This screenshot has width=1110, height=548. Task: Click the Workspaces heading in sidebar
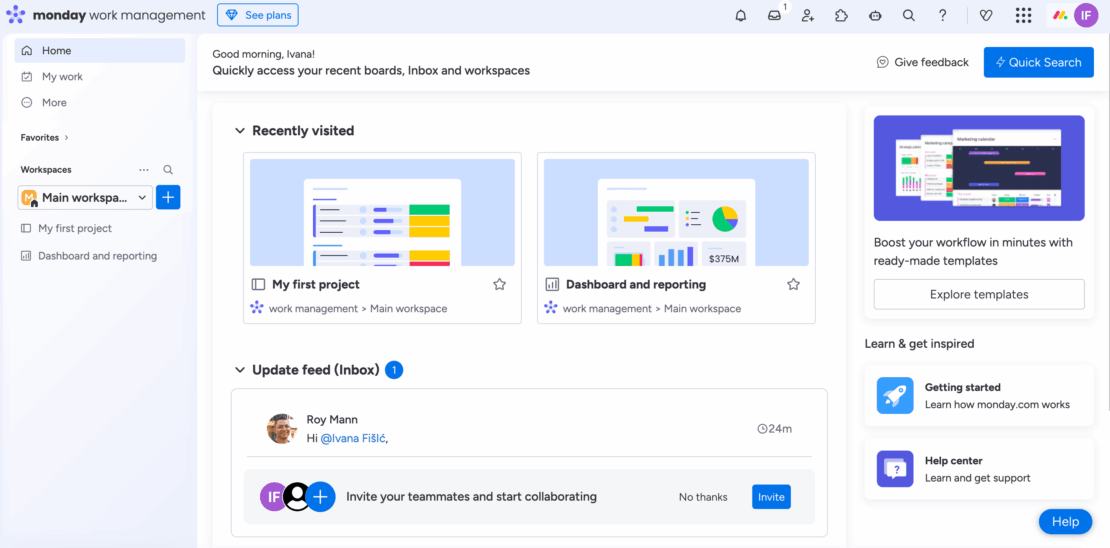(46, 170)
